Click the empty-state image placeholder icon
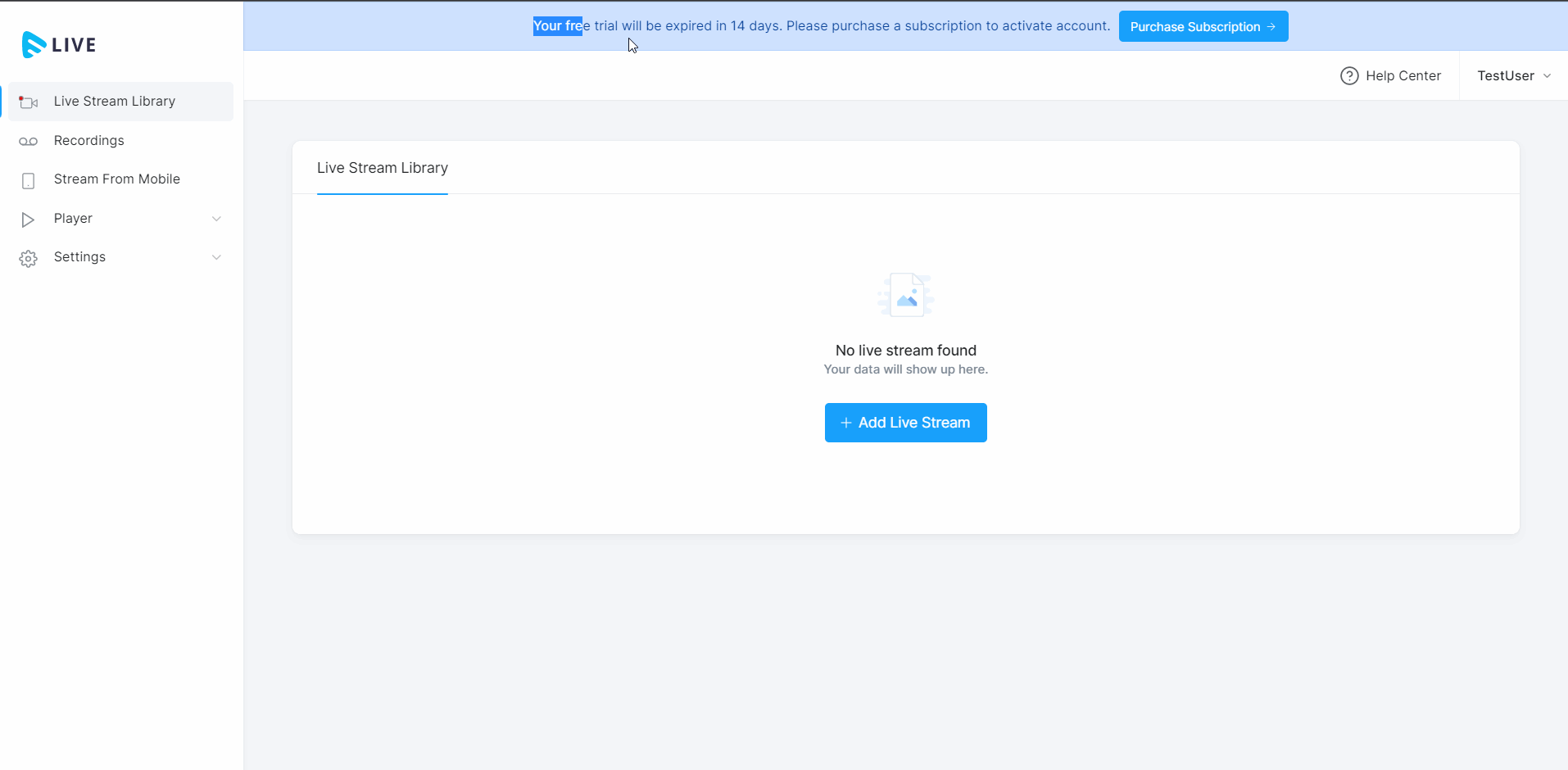 [906, 296]
